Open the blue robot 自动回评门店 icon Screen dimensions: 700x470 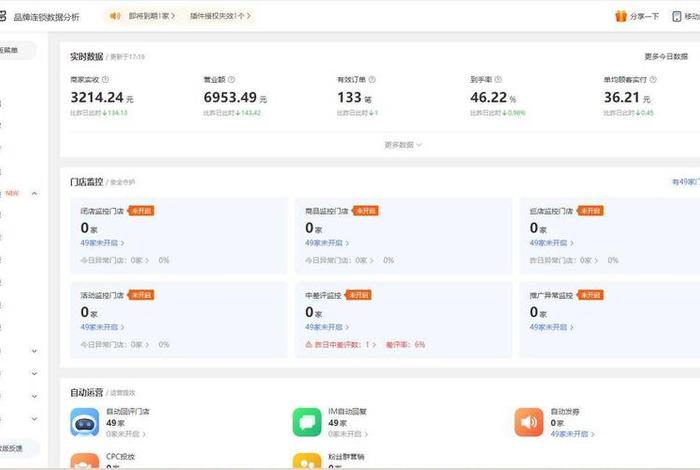tap(84, 422)
